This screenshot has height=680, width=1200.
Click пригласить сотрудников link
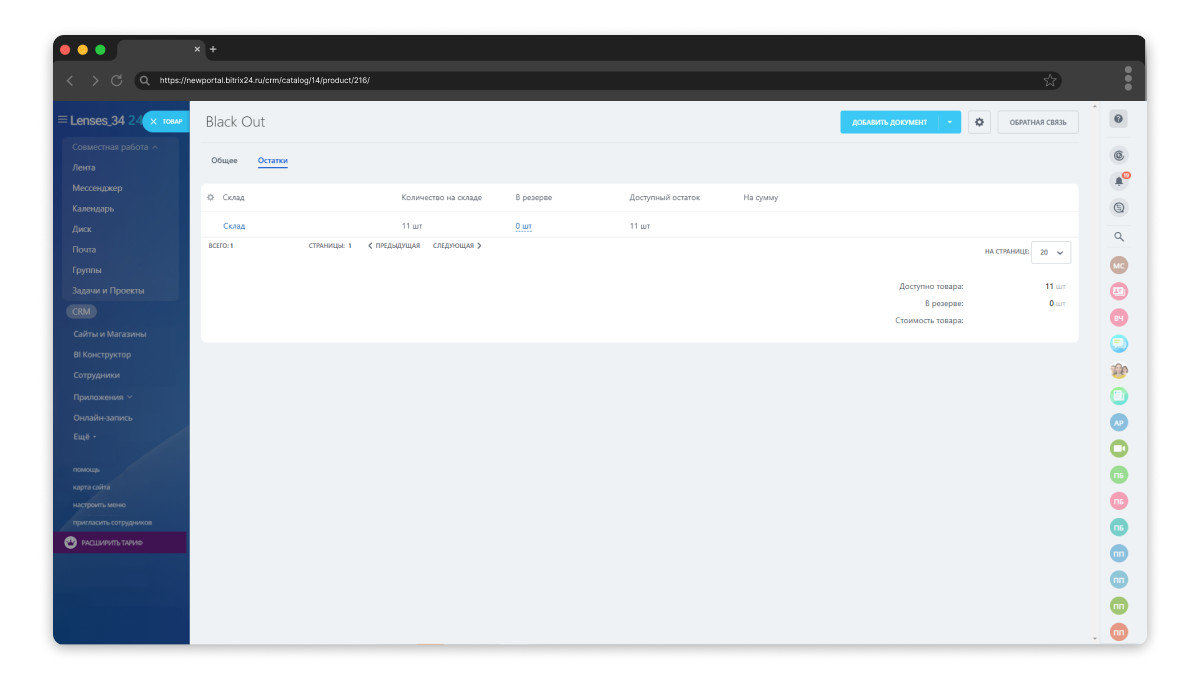[x=112, y=522]
